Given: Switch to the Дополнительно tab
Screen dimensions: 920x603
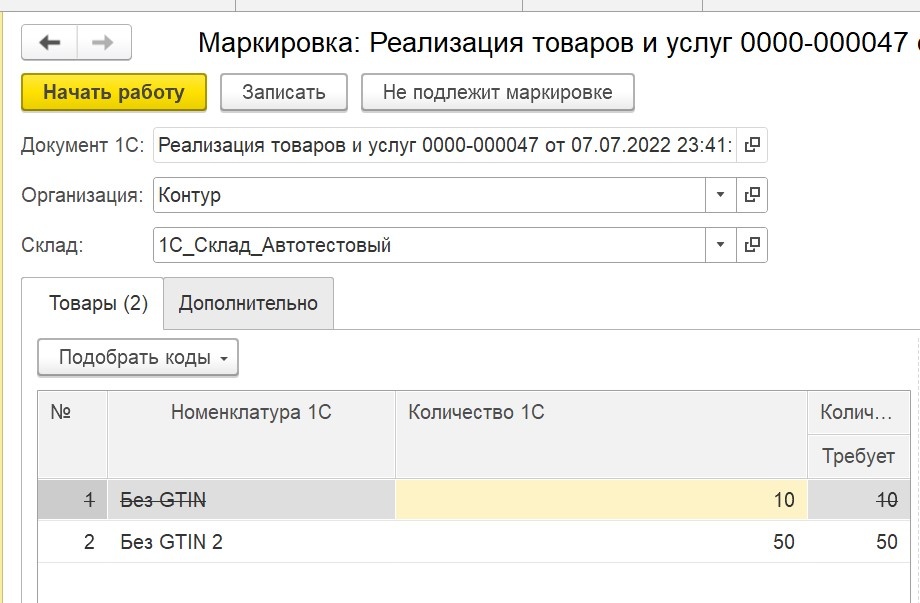Looking at the screenshot, I should (248, 303).
